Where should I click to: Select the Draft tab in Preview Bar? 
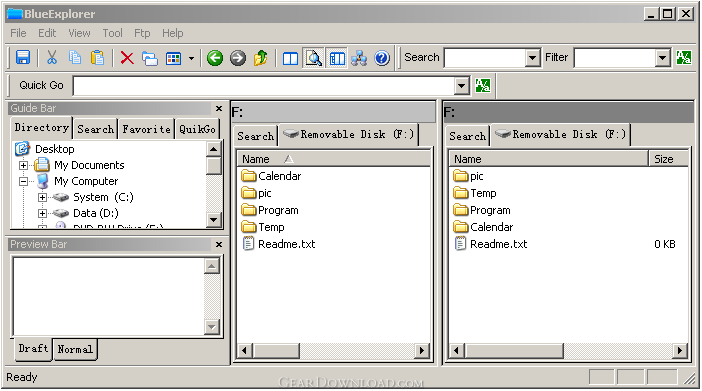click(33, 348)
